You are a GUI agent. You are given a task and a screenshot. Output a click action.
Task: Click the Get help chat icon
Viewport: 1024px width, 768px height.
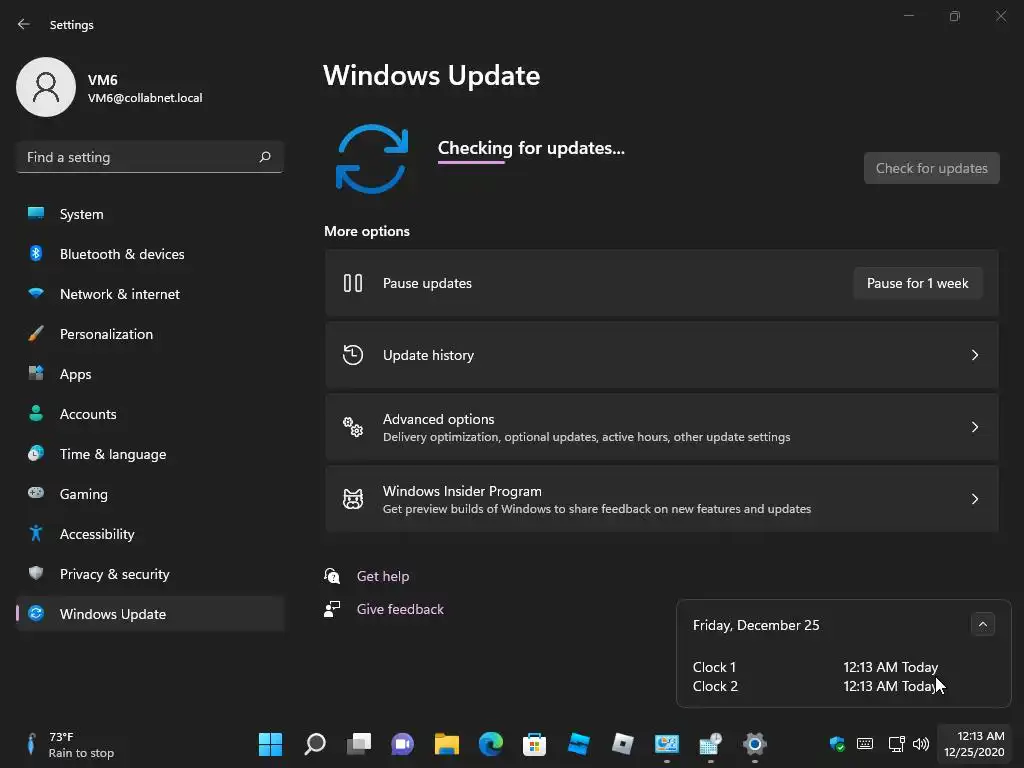tap(332, 575)
